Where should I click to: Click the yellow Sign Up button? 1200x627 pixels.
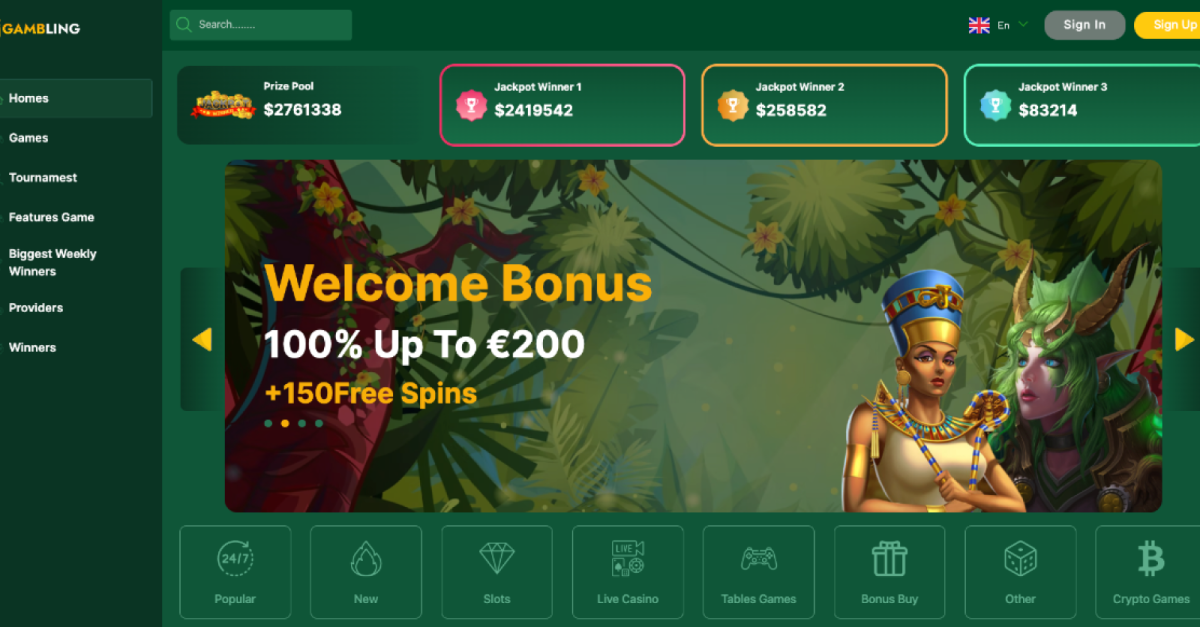coord(1168,25)
